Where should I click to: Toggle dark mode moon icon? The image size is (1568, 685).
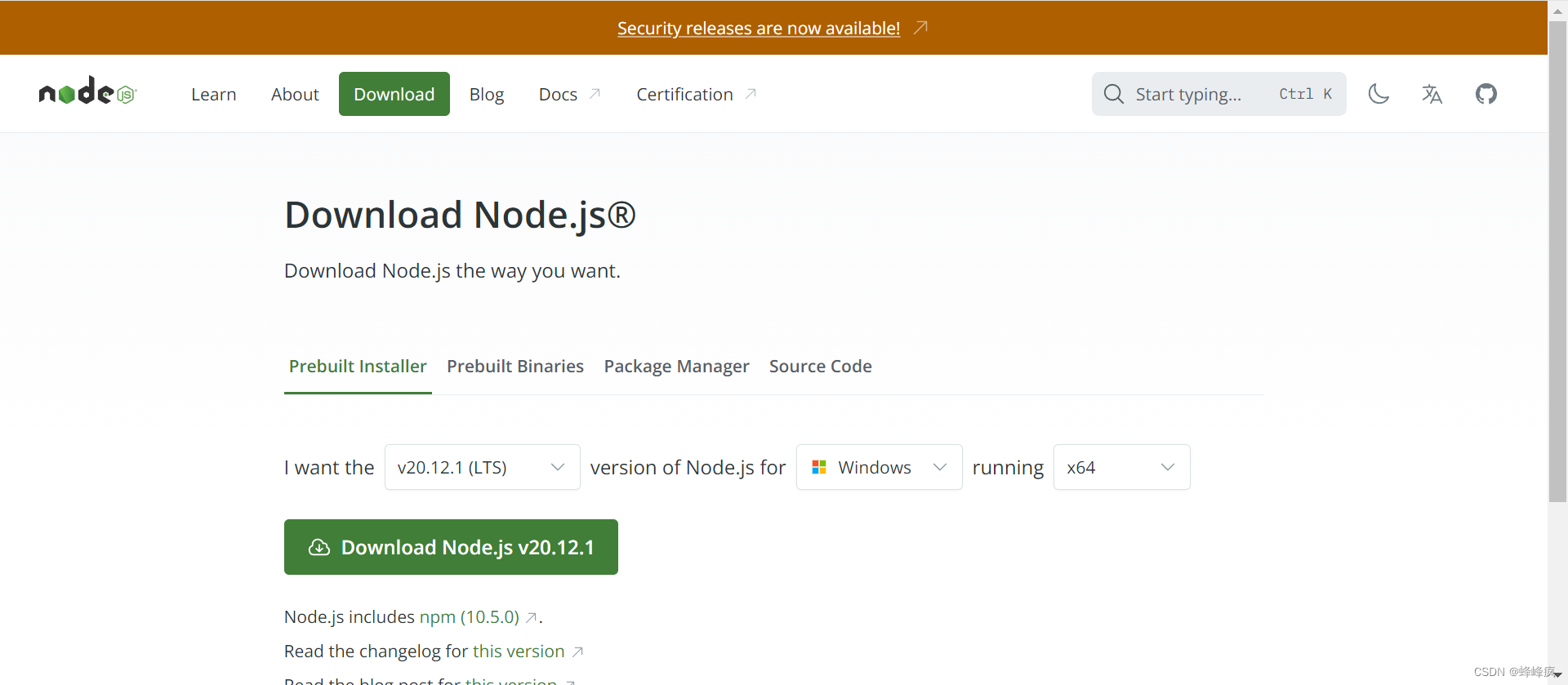(x=1379, y=94)
